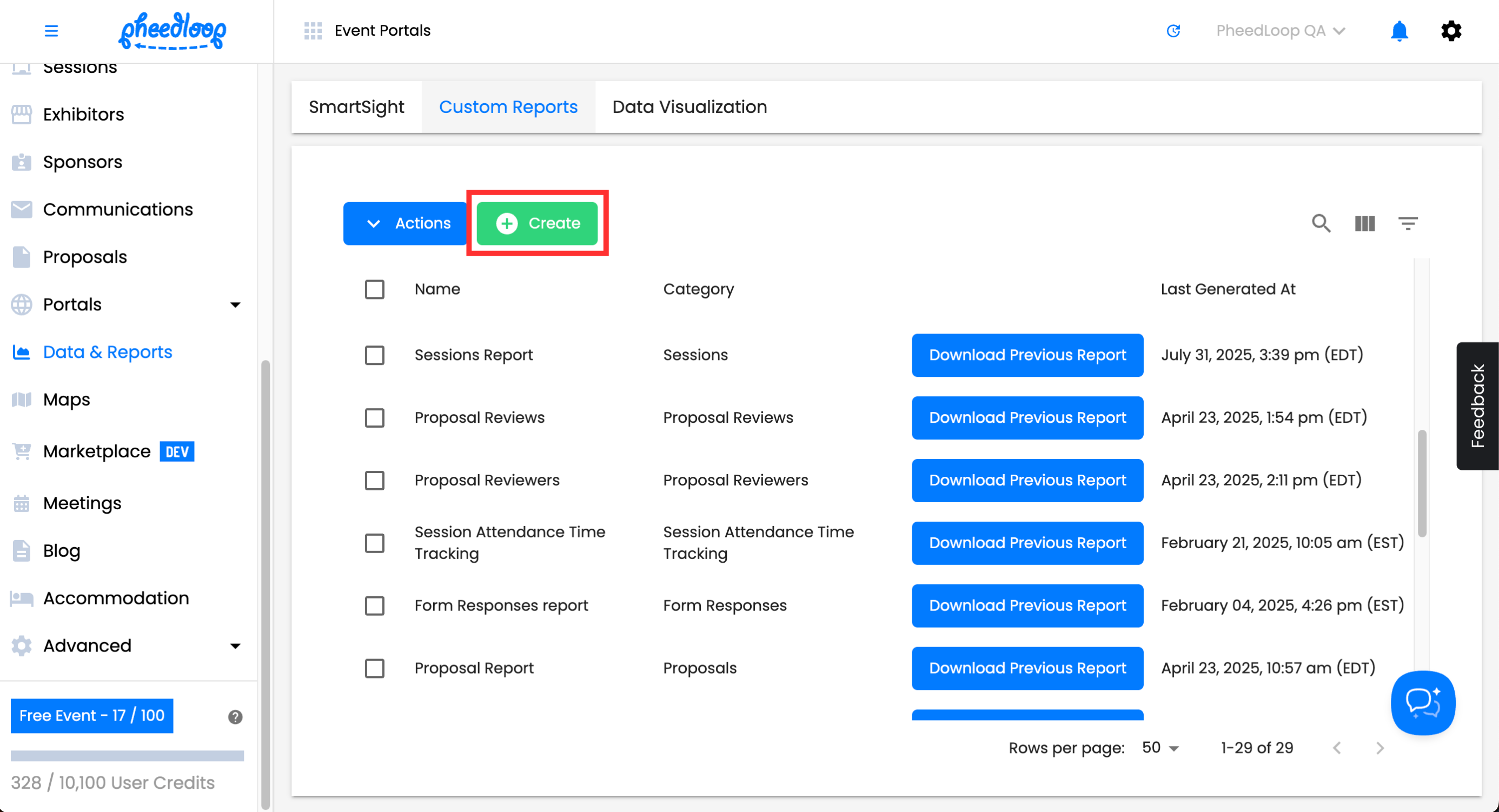Click the Advanced gear icon
The image size is (1499, 812).
(22, 645)
